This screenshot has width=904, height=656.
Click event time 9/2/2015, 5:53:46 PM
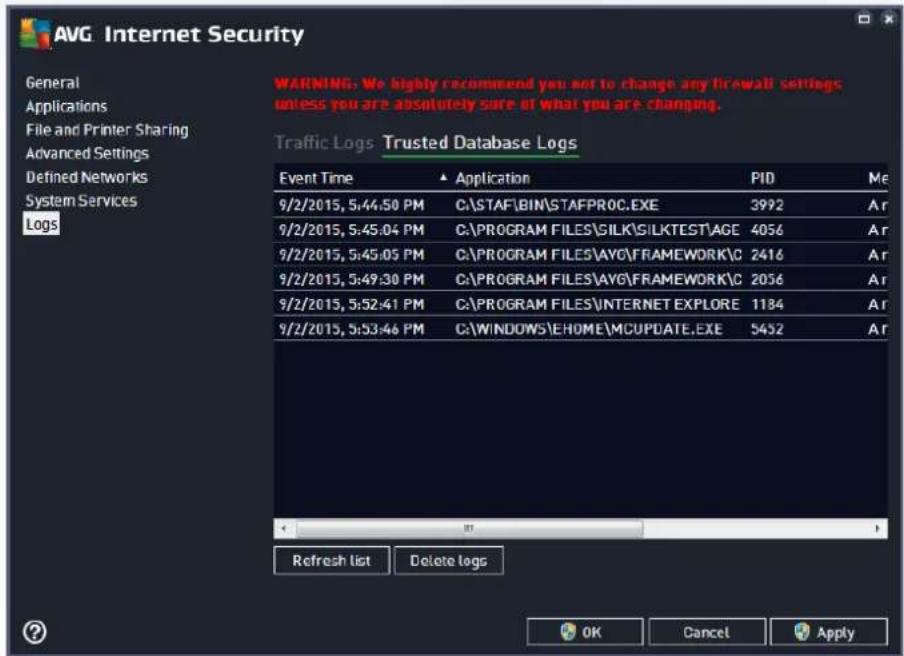tap(351, 329)
